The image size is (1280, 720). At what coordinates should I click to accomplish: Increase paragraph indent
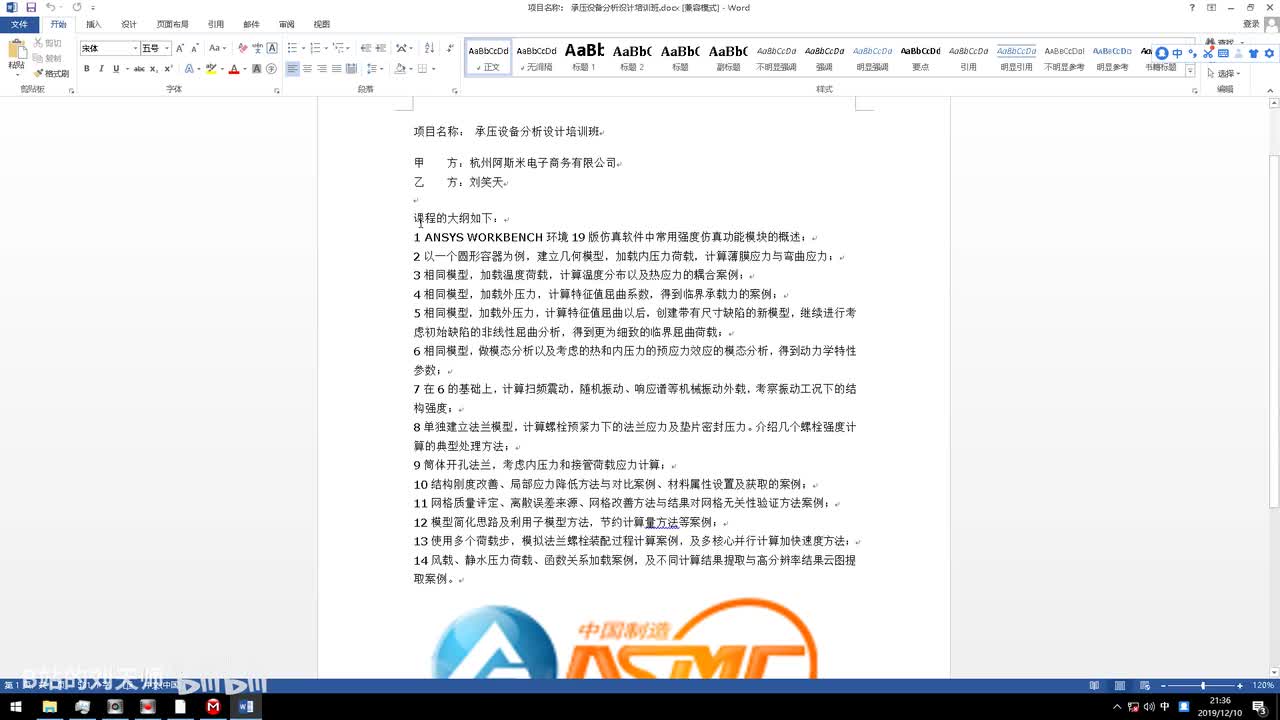[x=380, y=48]
